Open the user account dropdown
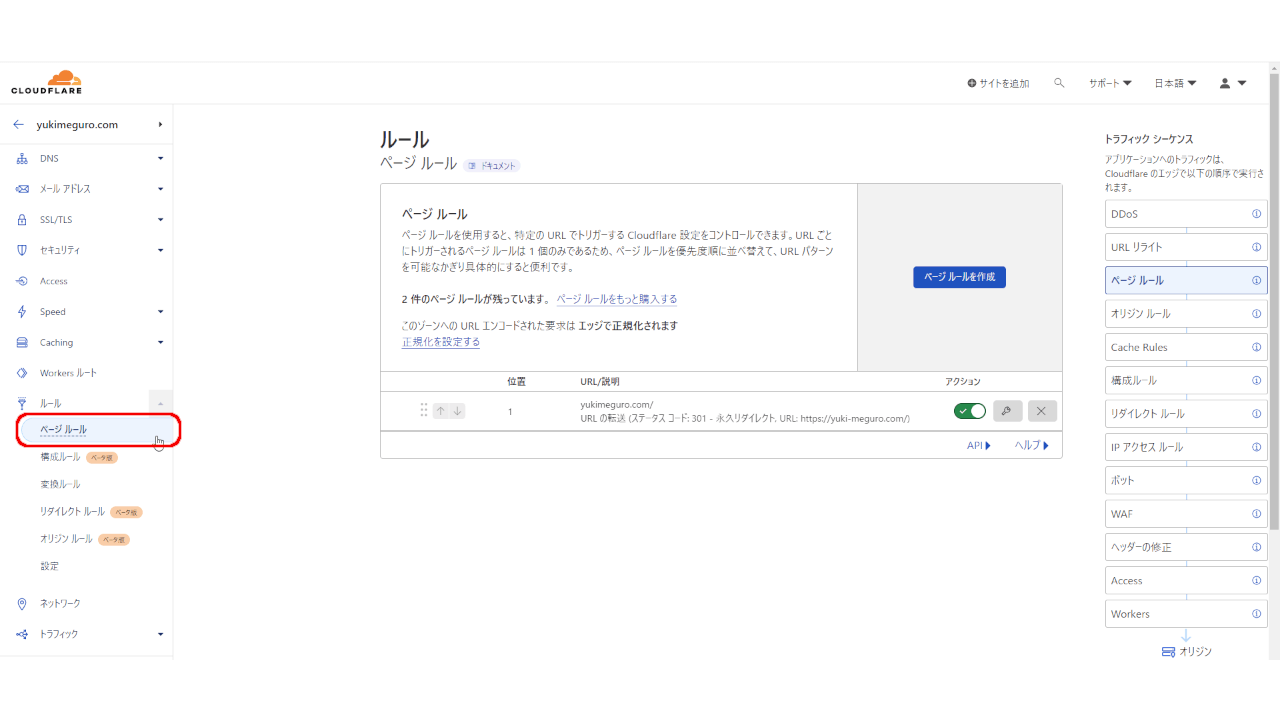This screenshot has height=720, width=1280. click(1232, 83)
